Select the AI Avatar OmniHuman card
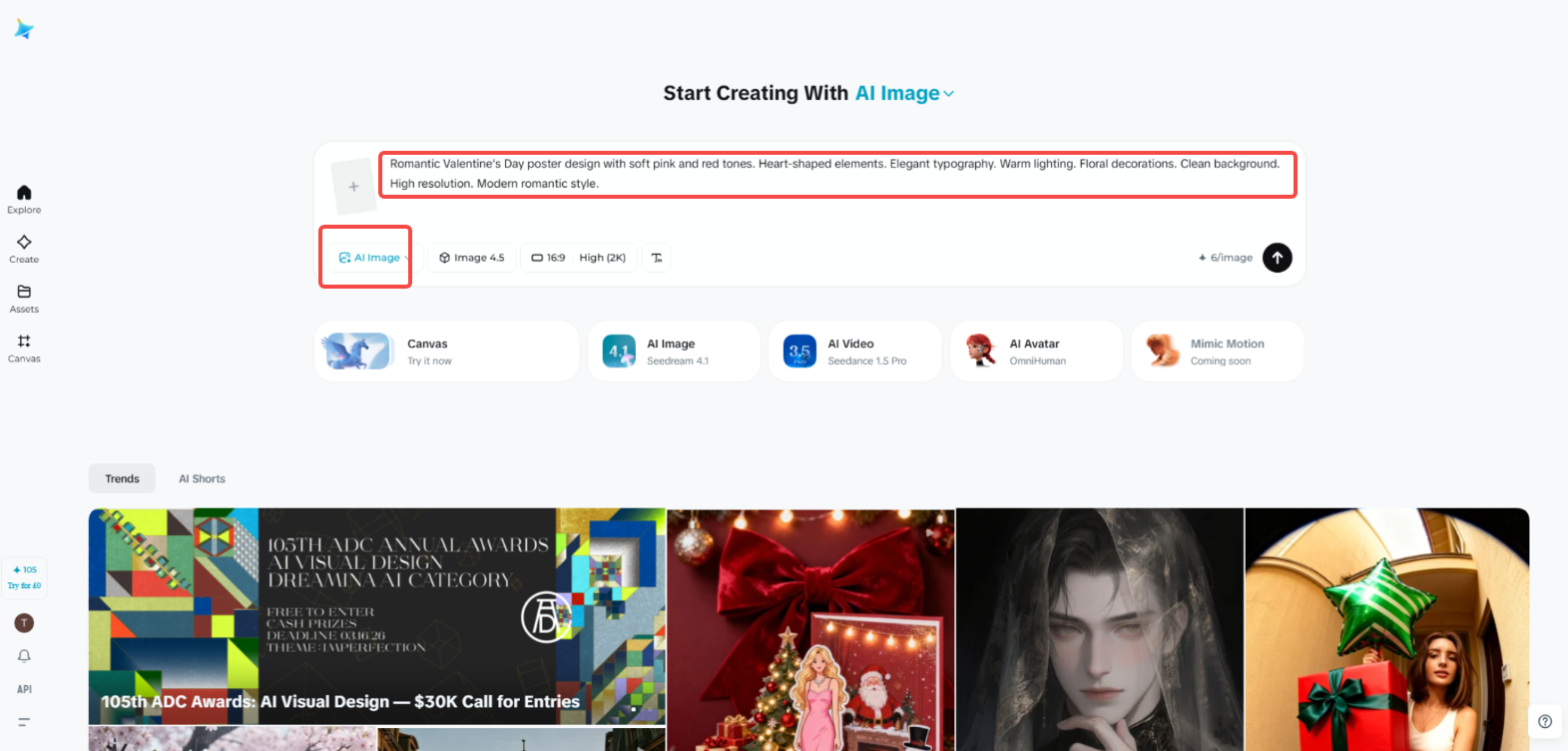 [x=1037, y=352]
